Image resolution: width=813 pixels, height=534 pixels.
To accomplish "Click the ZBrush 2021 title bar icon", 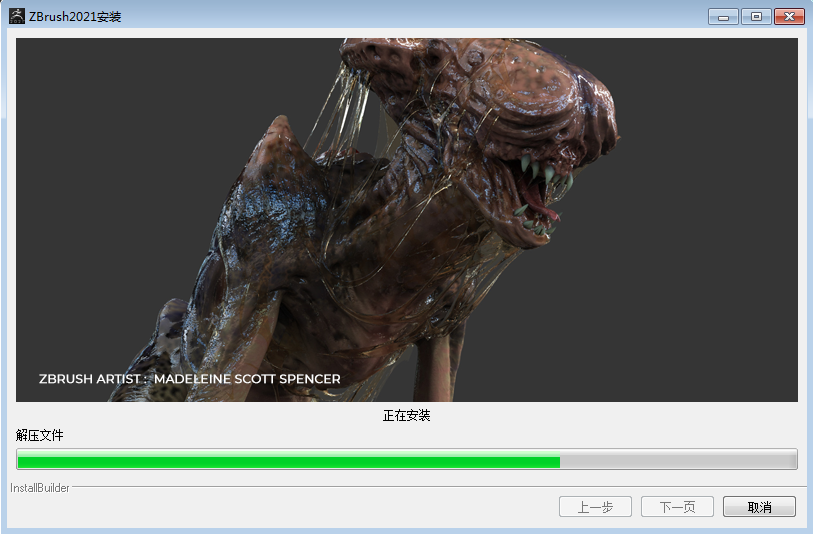I will pyautogui.click(x=17, y=16).
